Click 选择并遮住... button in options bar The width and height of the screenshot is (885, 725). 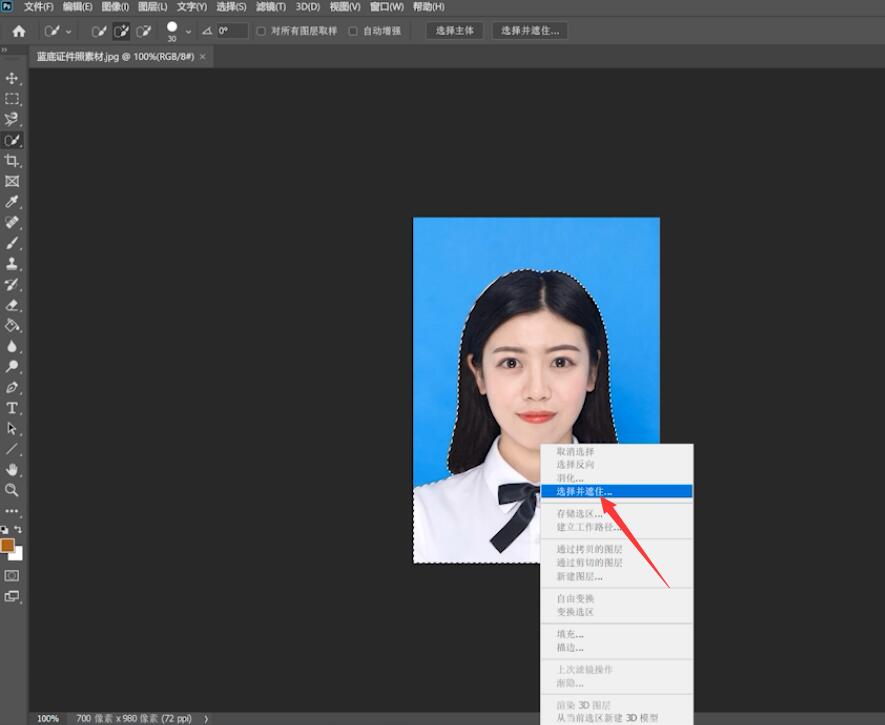pos(530,31)
